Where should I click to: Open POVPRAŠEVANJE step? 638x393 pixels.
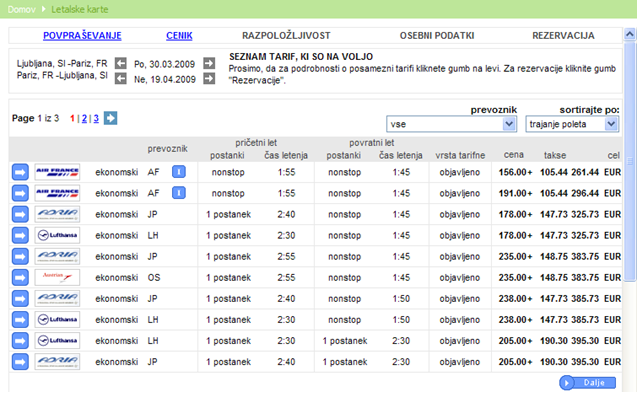pos(82,36)
